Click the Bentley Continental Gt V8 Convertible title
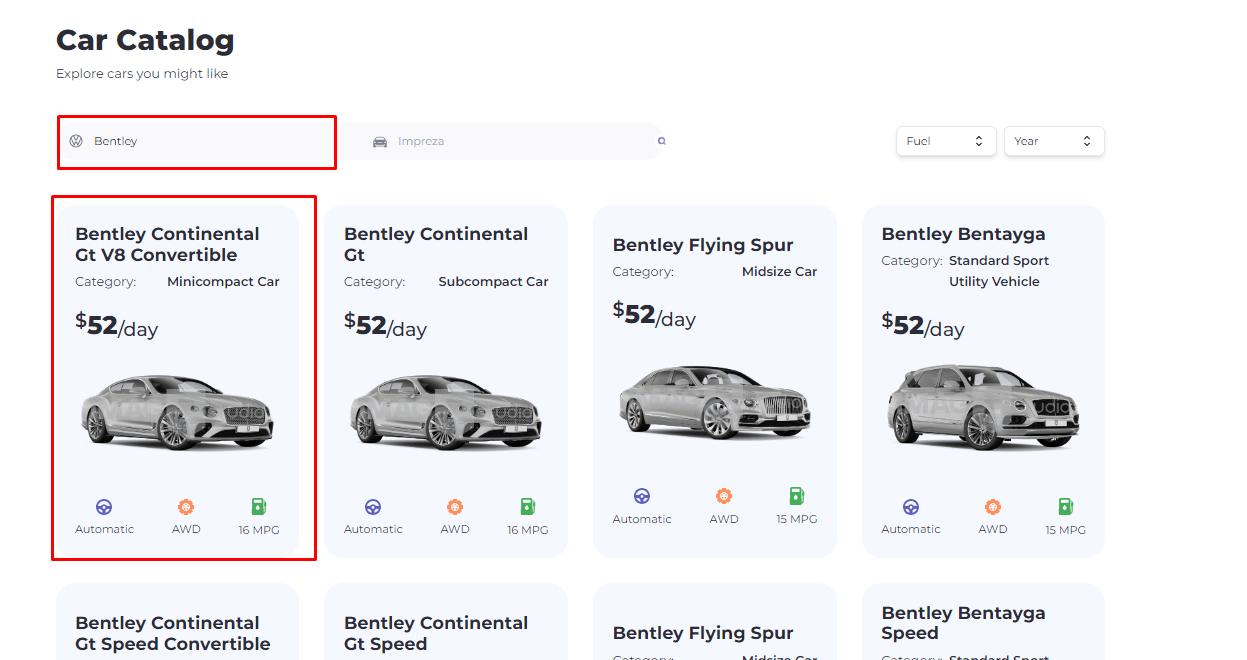This screenshot has width=1247, height=660. (168, 244)
